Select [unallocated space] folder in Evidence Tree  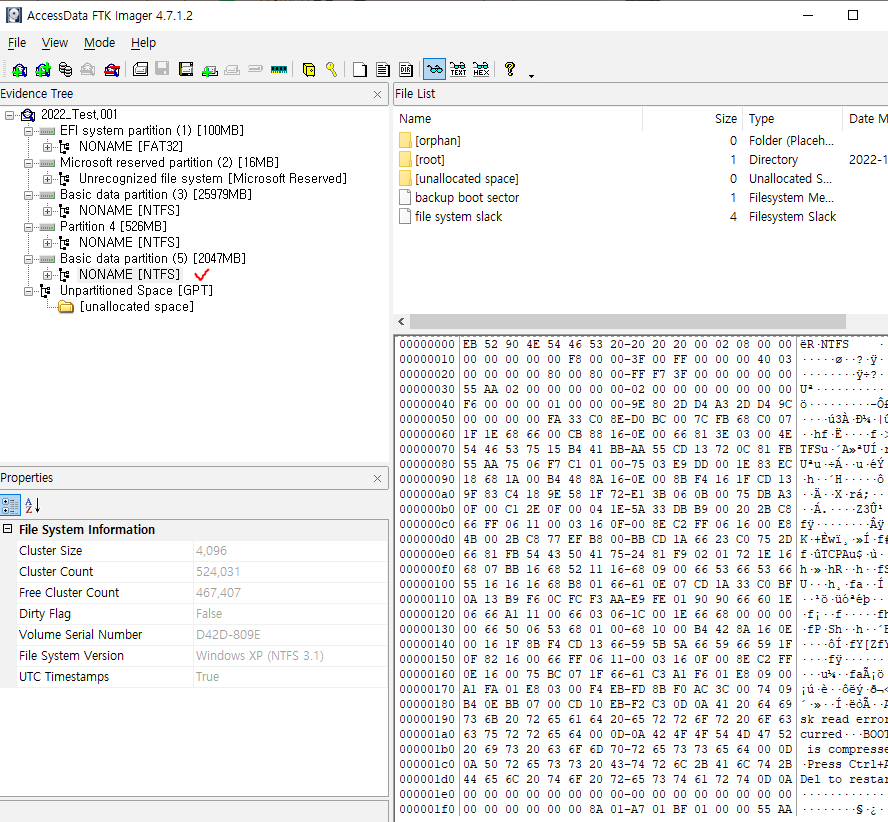coord(136,306)
